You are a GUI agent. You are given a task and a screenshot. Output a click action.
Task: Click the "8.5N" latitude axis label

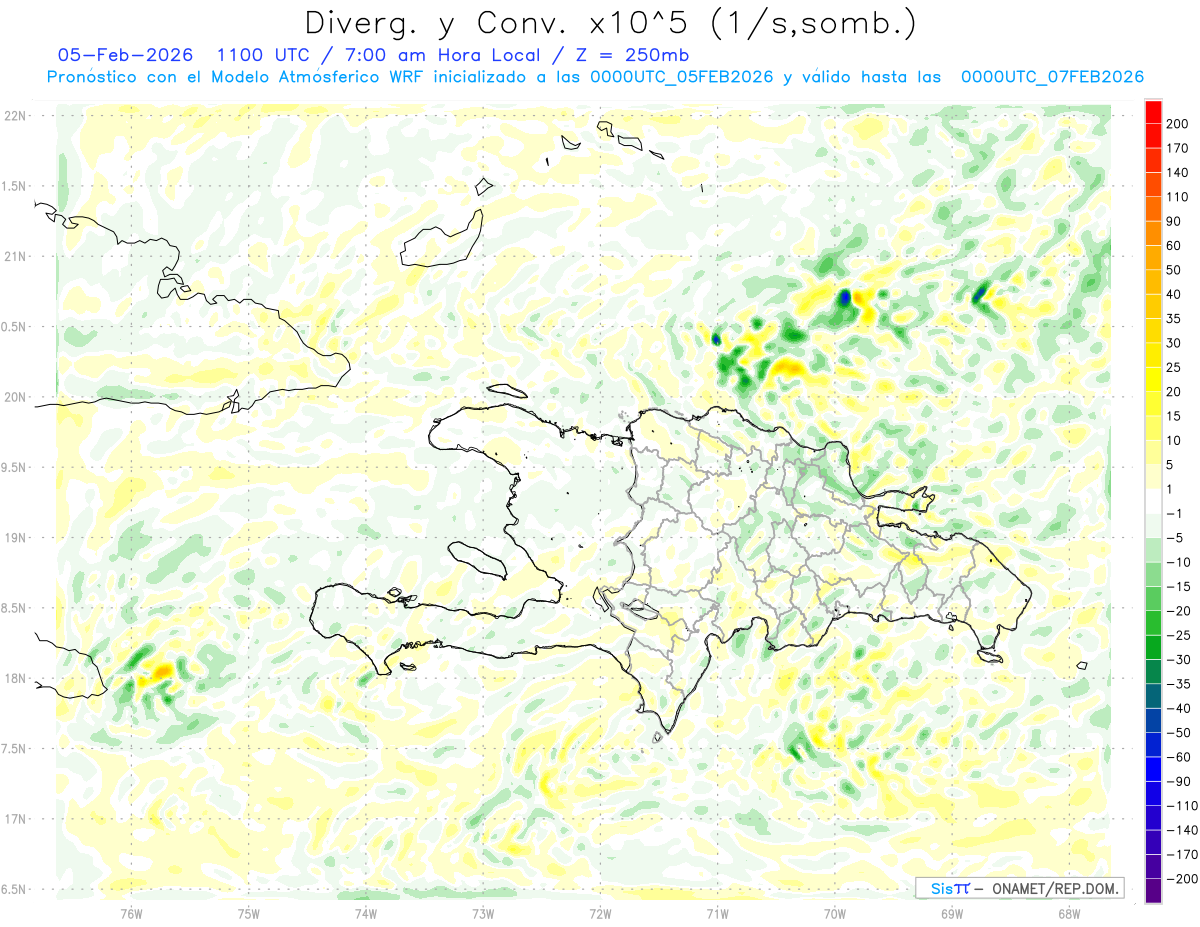15,608
